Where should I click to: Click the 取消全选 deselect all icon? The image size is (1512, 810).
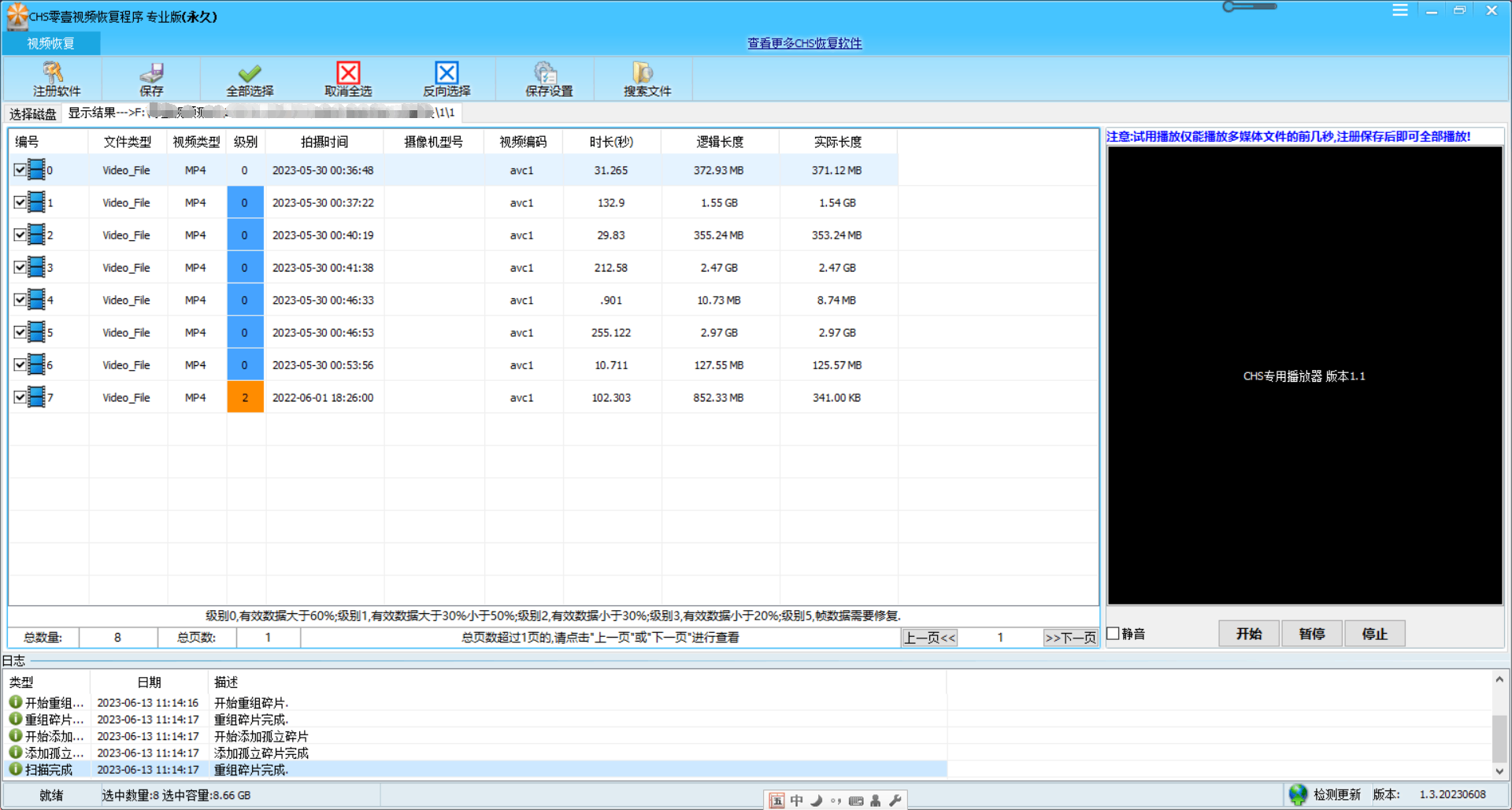click(348, 72)
